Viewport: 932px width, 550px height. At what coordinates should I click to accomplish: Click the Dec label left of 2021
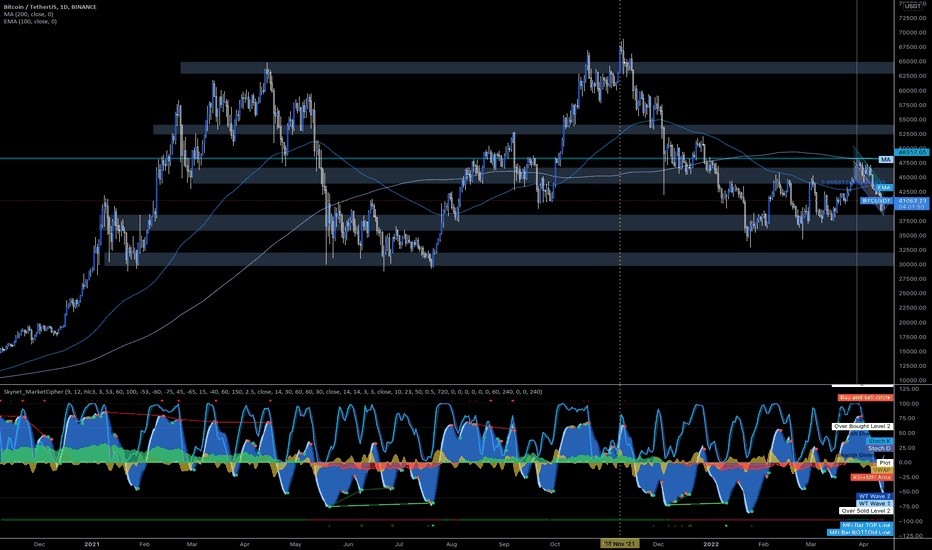pos(39,544)
